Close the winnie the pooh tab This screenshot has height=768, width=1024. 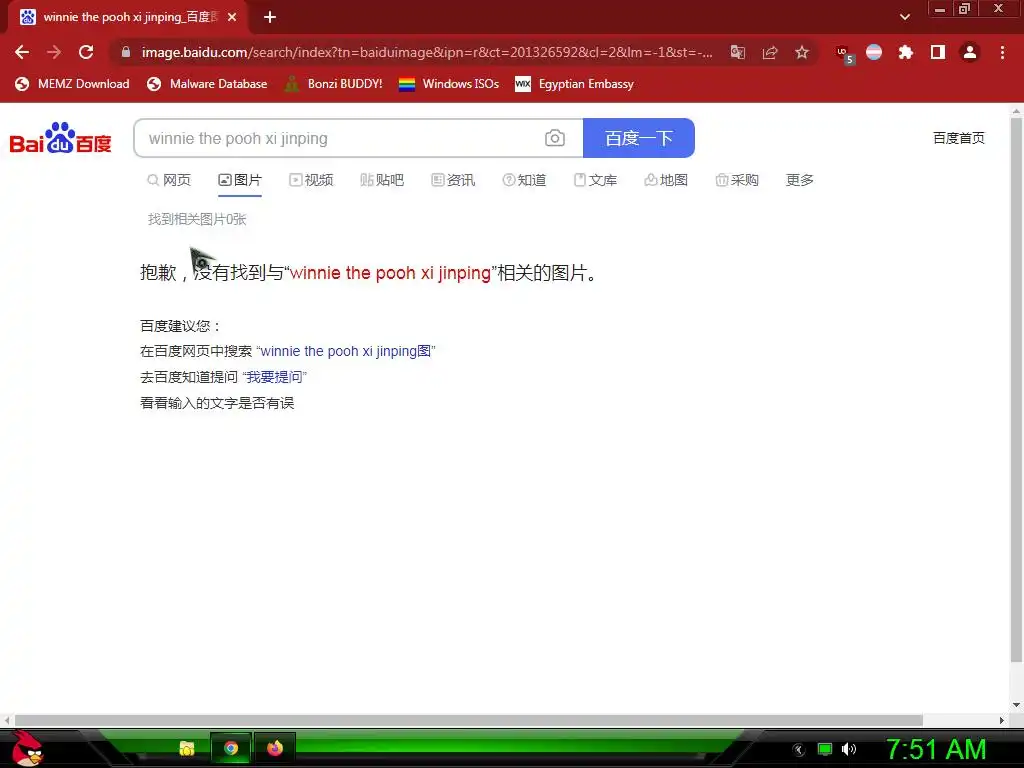(x=232, y=17)
